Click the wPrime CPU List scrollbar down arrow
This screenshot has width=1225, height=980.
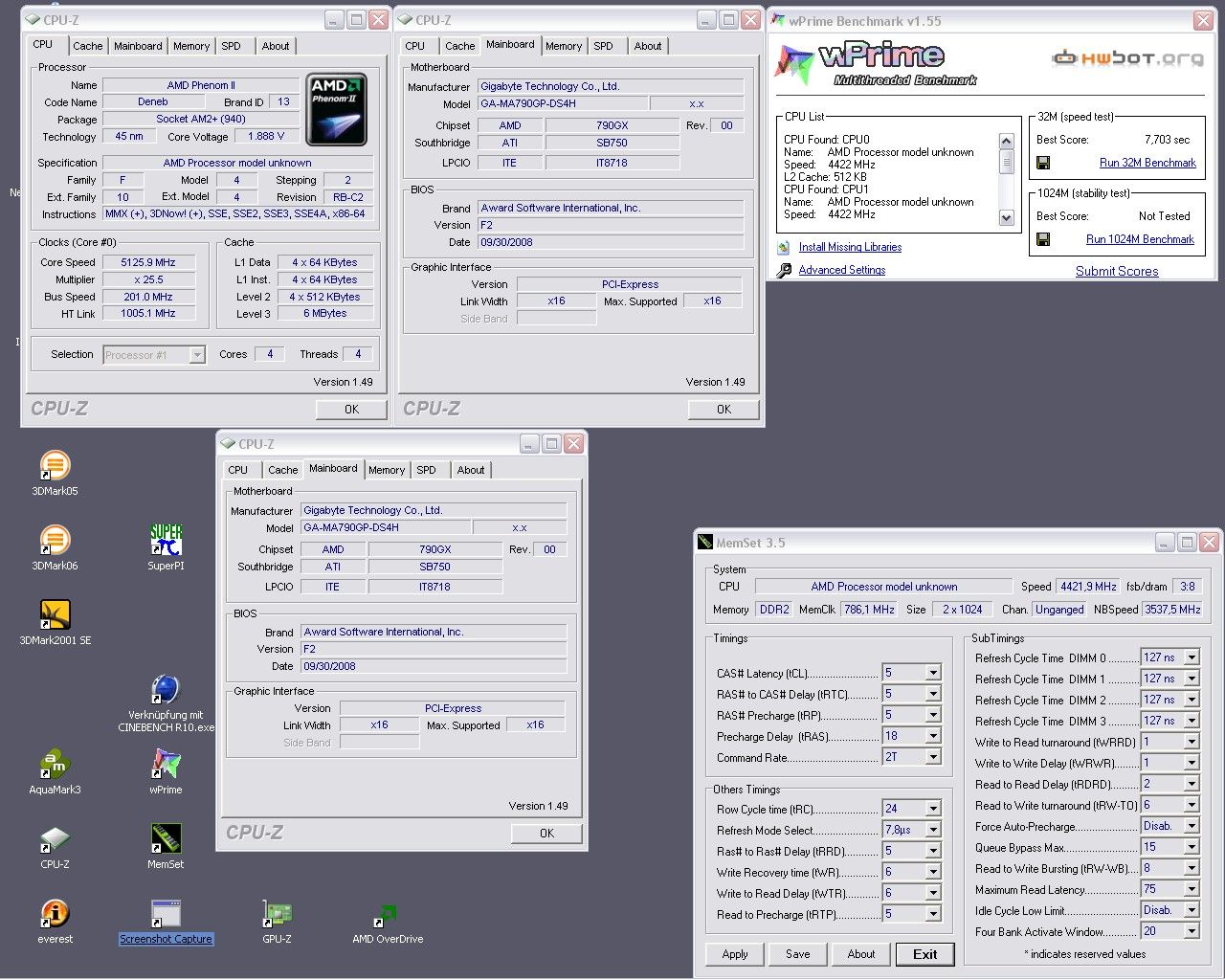[1006, 218]
